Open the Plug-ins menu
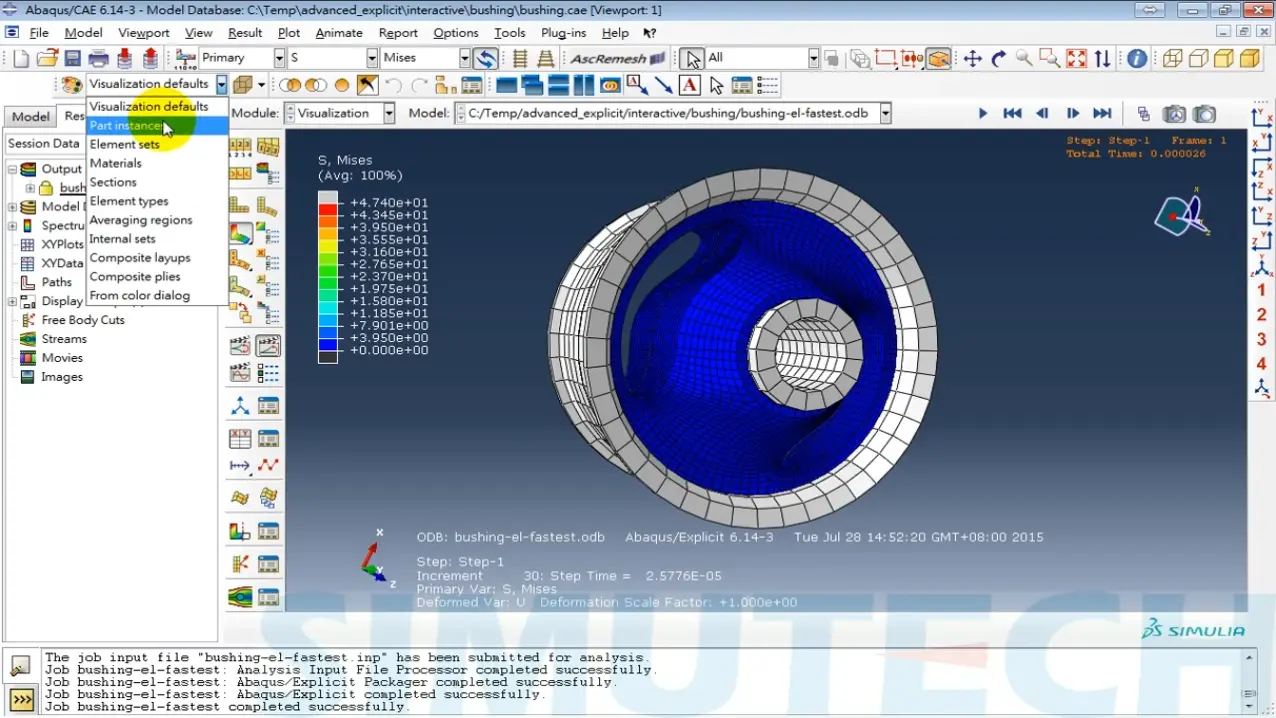The width and height of the screenshot is (1276, 718). pos(563,33)
